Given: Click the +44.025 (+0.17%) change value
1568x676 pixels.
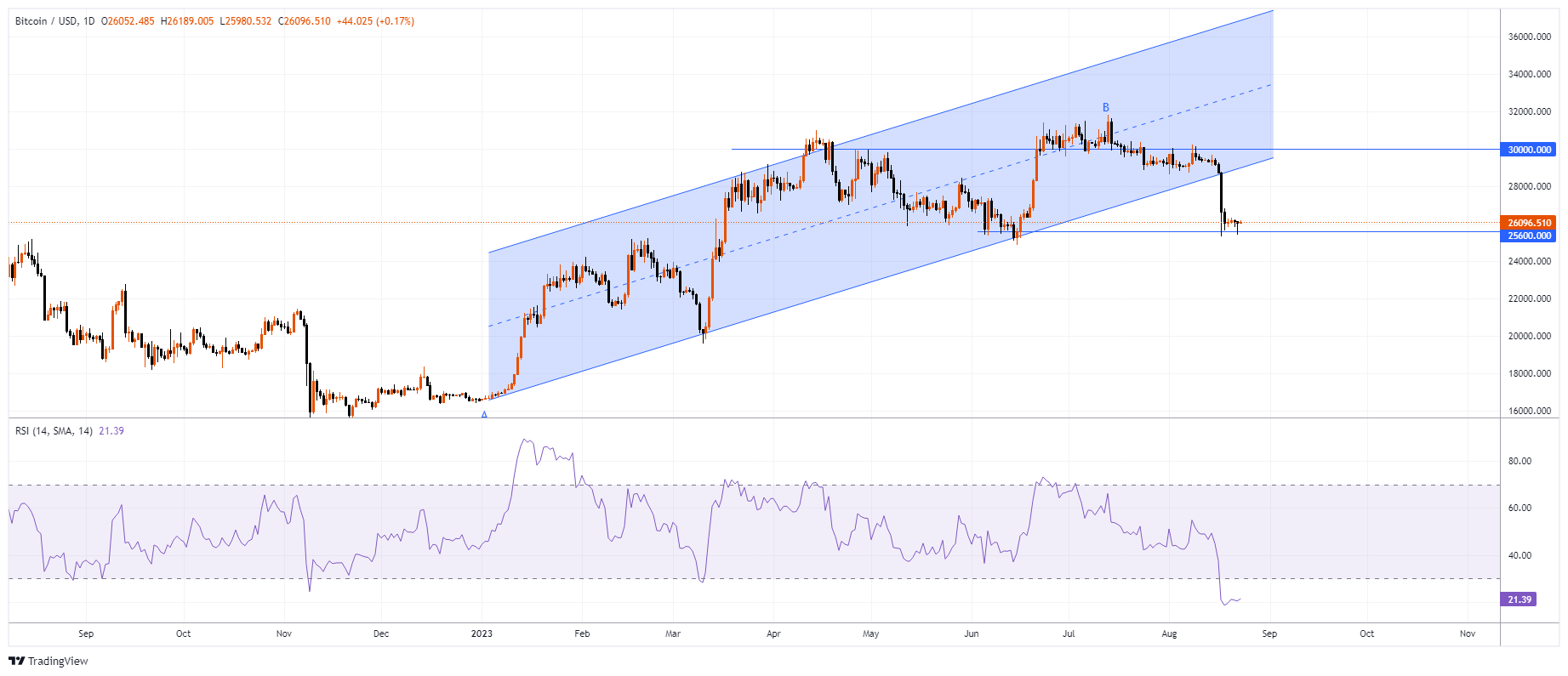Looking at the screenshot, I should tap(375, 21).
